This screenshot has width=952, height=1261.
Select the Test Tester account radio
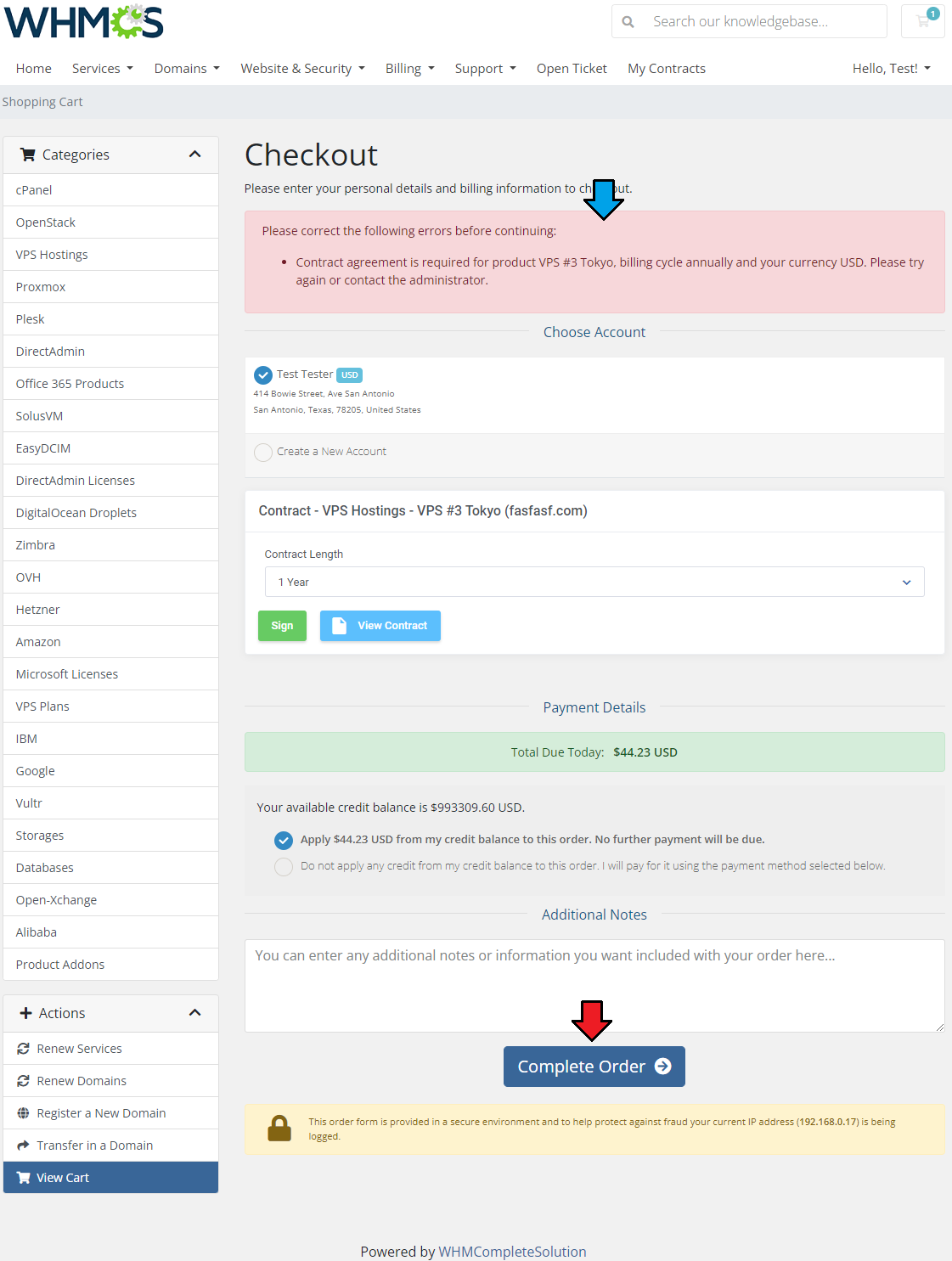[x=263, y=374]
